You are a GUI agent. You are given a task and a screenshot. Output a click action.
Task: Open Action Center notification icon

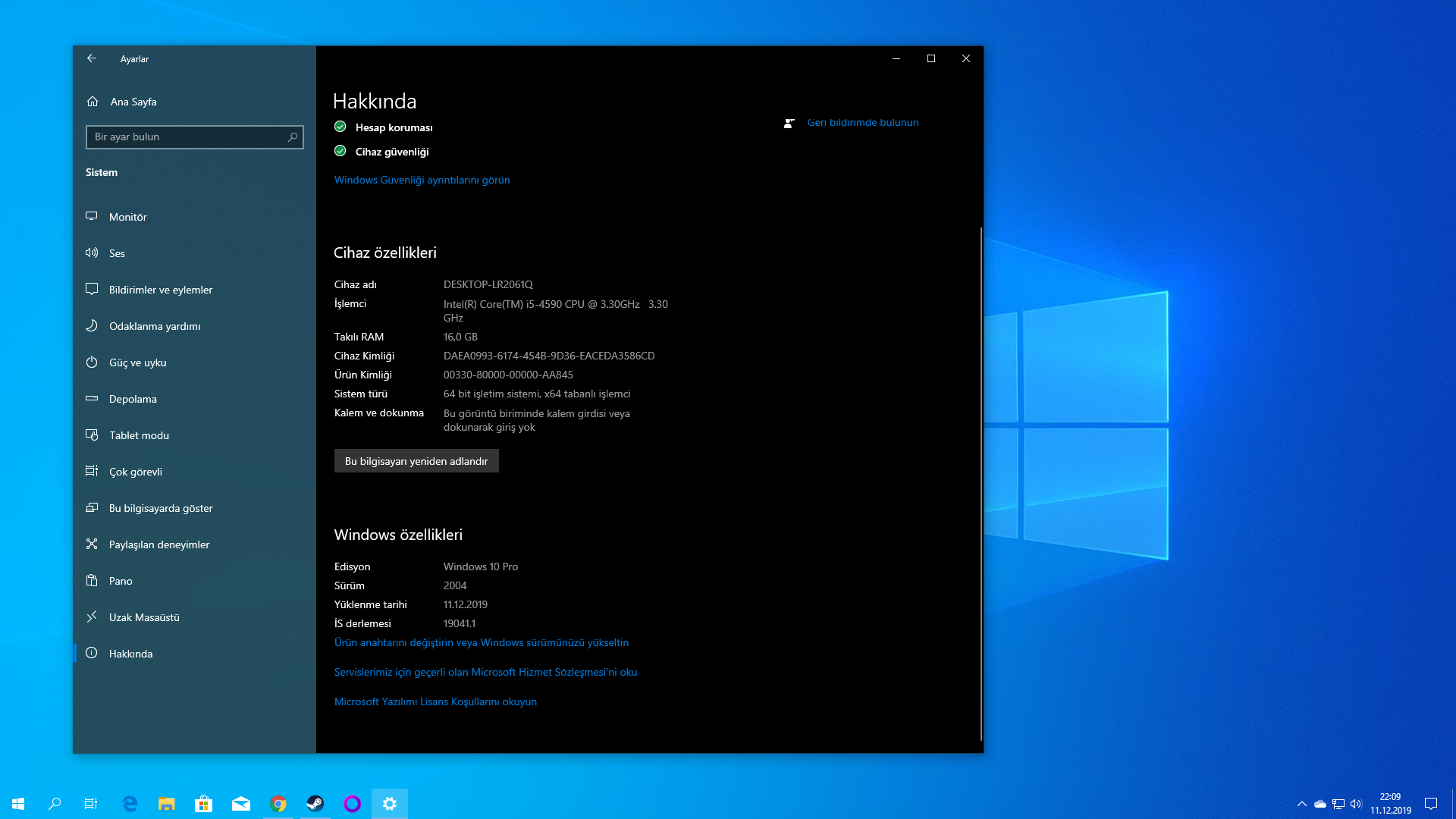[x=1431, y=804]
